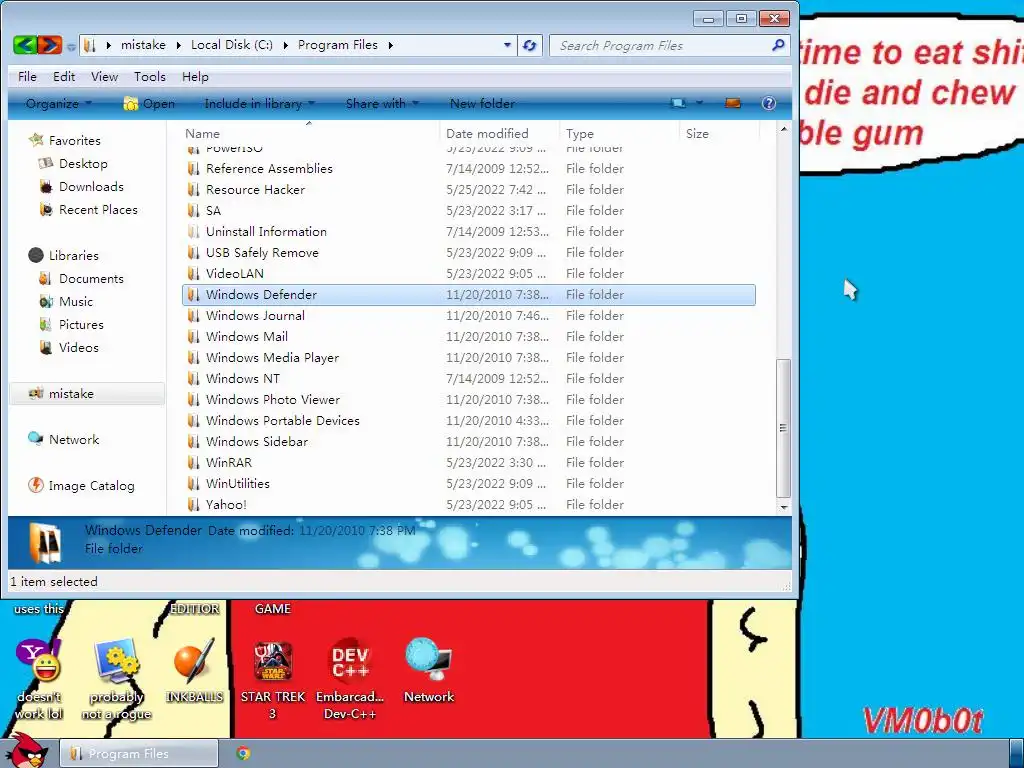The width and height of the screenshot is (1024, 768).
Task: Open the view options dropdown arrow
Action: (x=699, y=103)
